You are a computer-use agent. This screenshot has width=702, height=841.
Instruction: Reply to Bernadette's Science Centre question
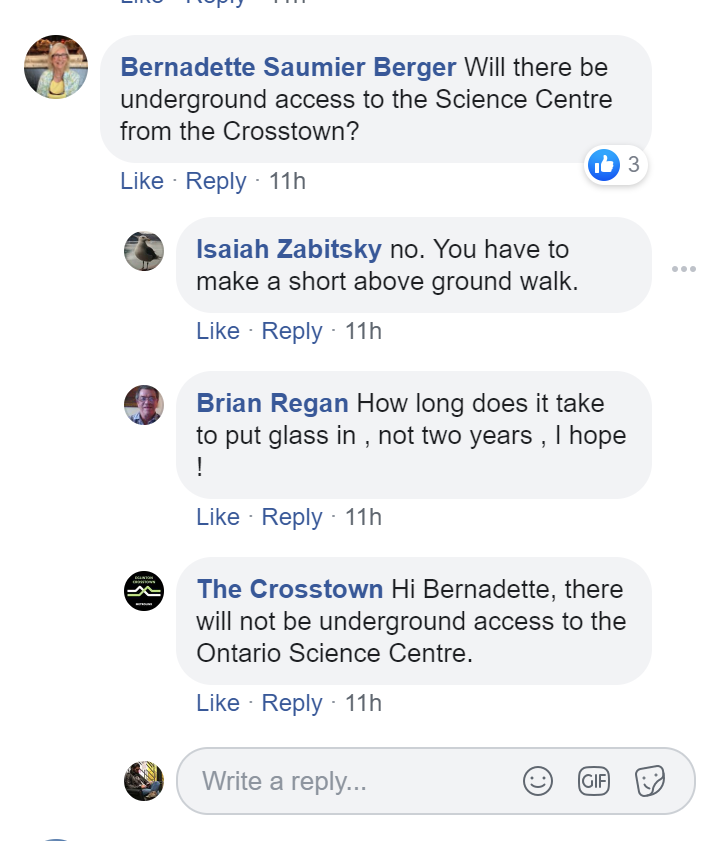point(216,181)
